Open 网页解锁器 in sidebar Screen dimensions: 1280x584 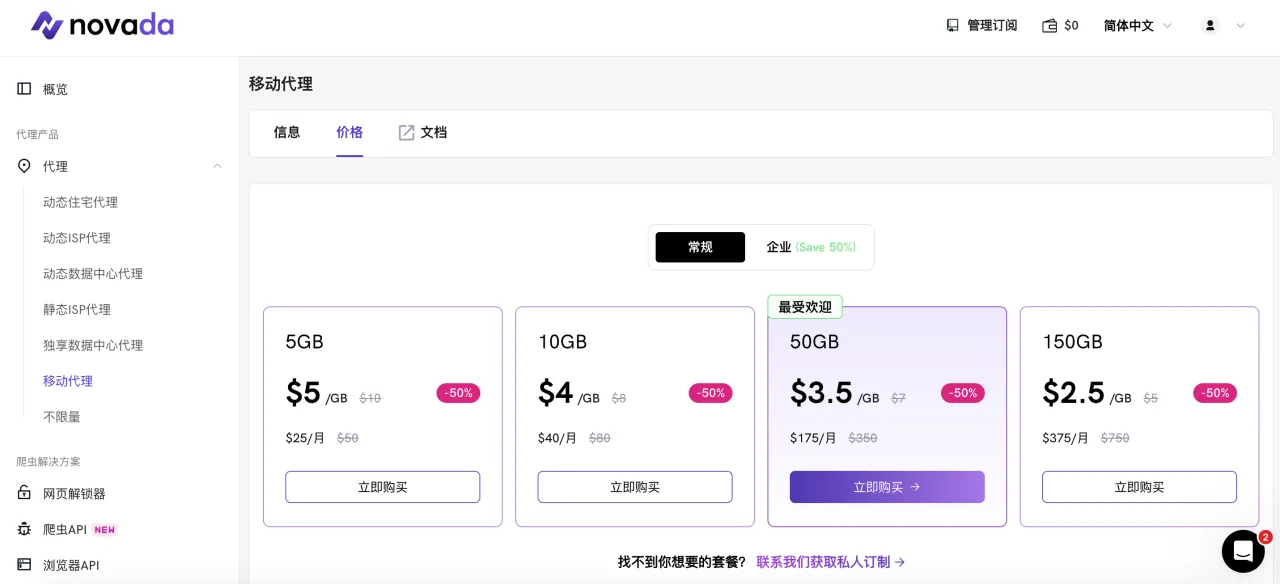click(x=73, y=494)
